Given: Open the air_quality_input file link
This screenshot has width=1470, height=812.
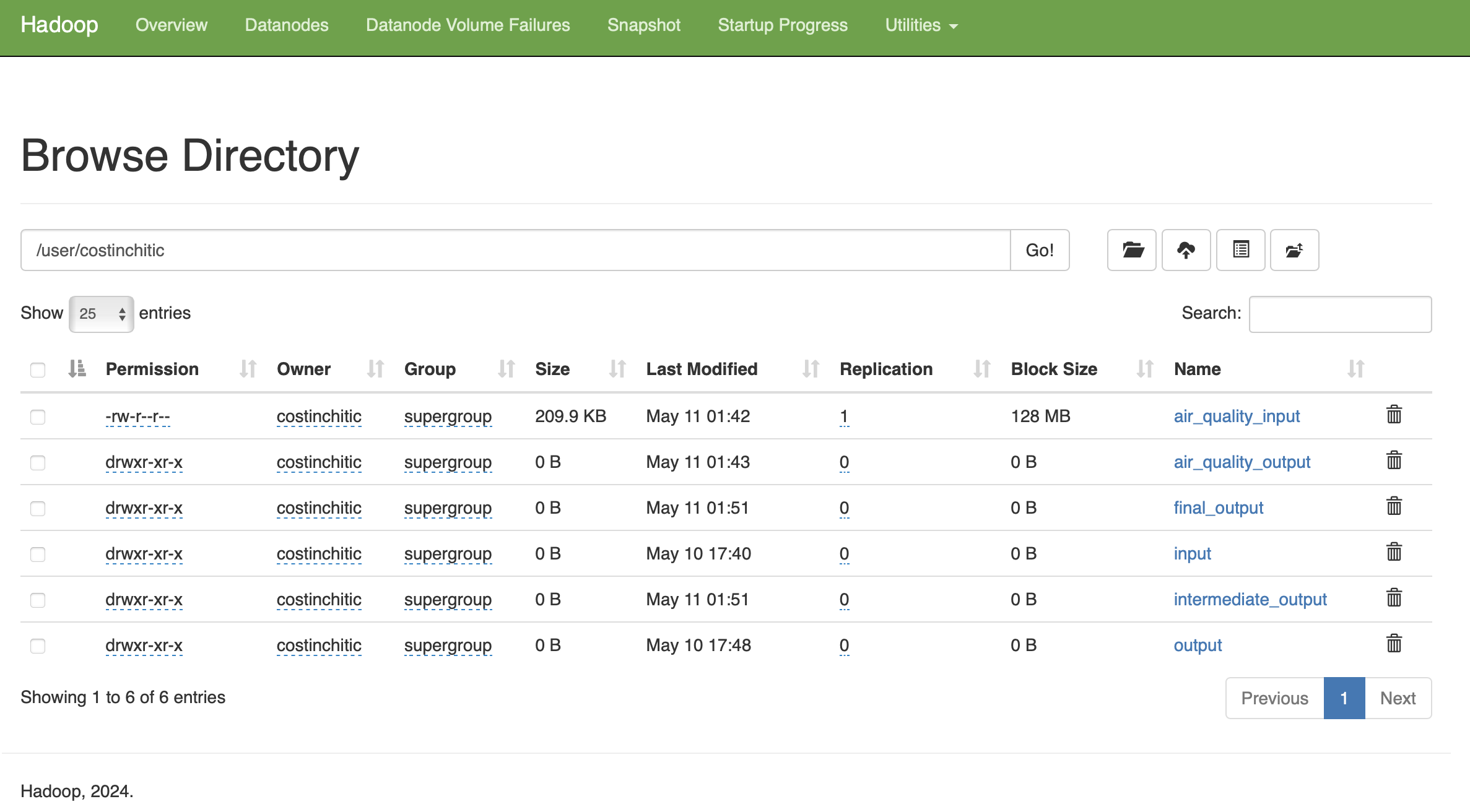Looking at the screenshot, I should pyautogui.click(x=1237, y=416).
